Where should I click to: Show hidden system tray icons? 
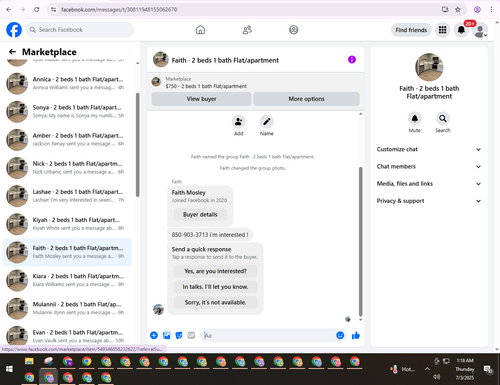point(427,369)
